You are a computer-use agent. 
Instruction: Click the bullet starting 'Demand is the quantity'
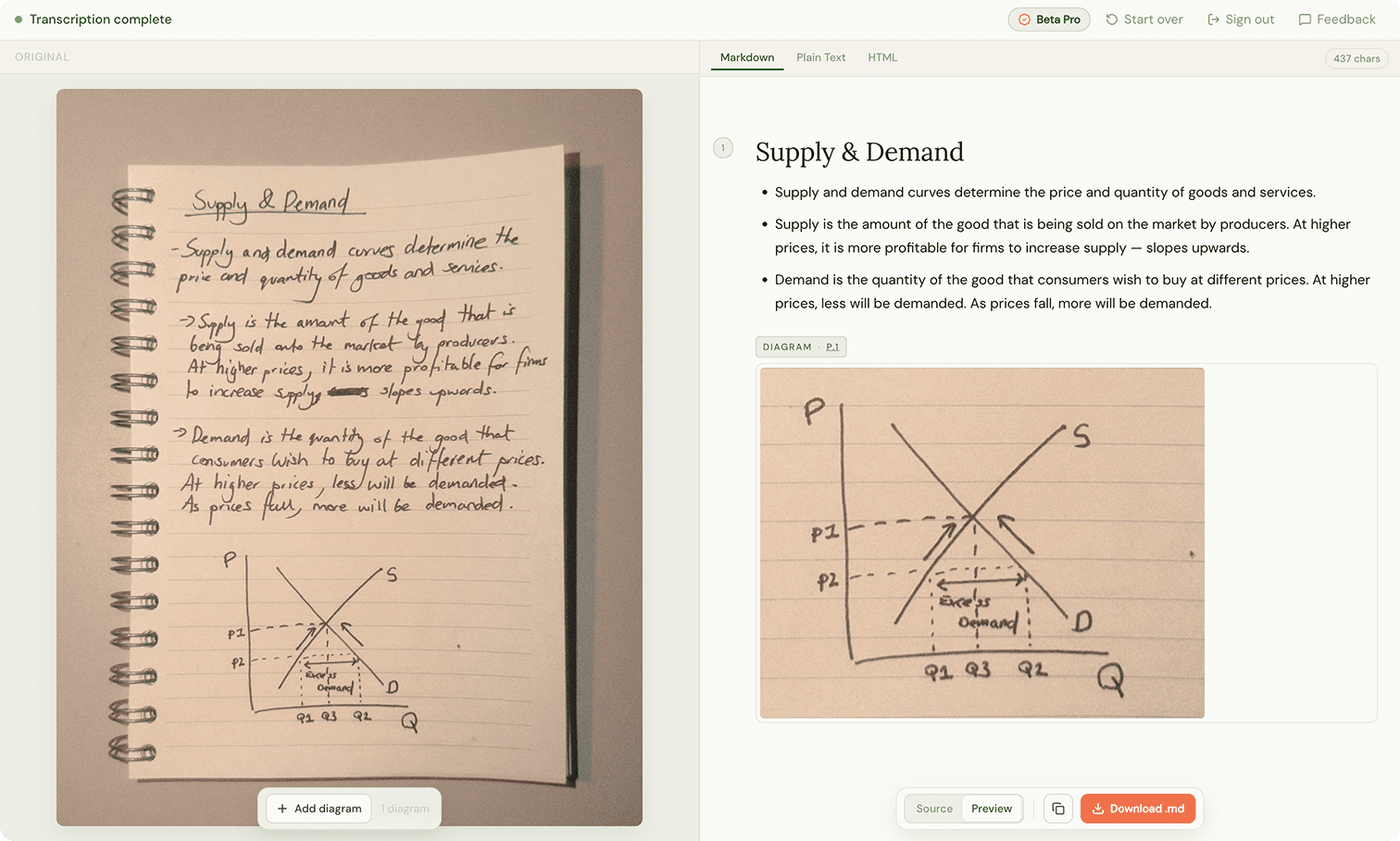[x=1072, y=292]
